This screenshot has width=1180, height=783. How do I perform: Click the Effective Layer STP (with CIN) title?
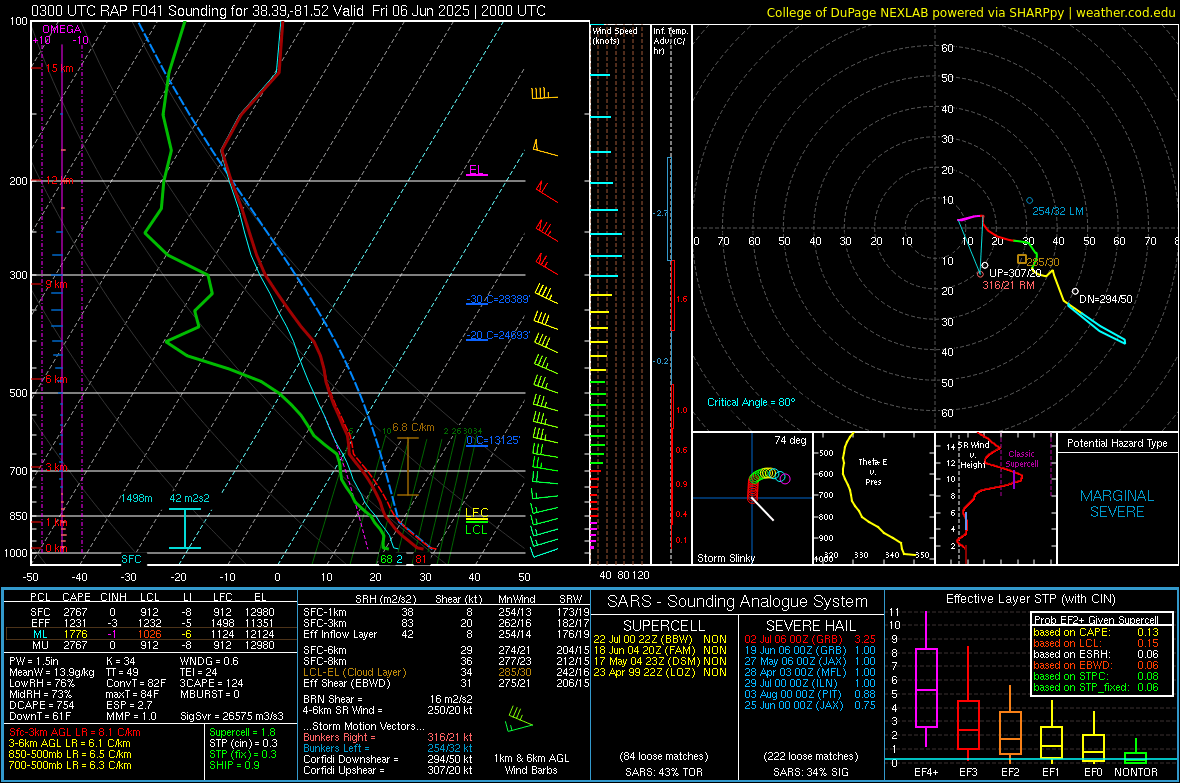(1030, 599)
